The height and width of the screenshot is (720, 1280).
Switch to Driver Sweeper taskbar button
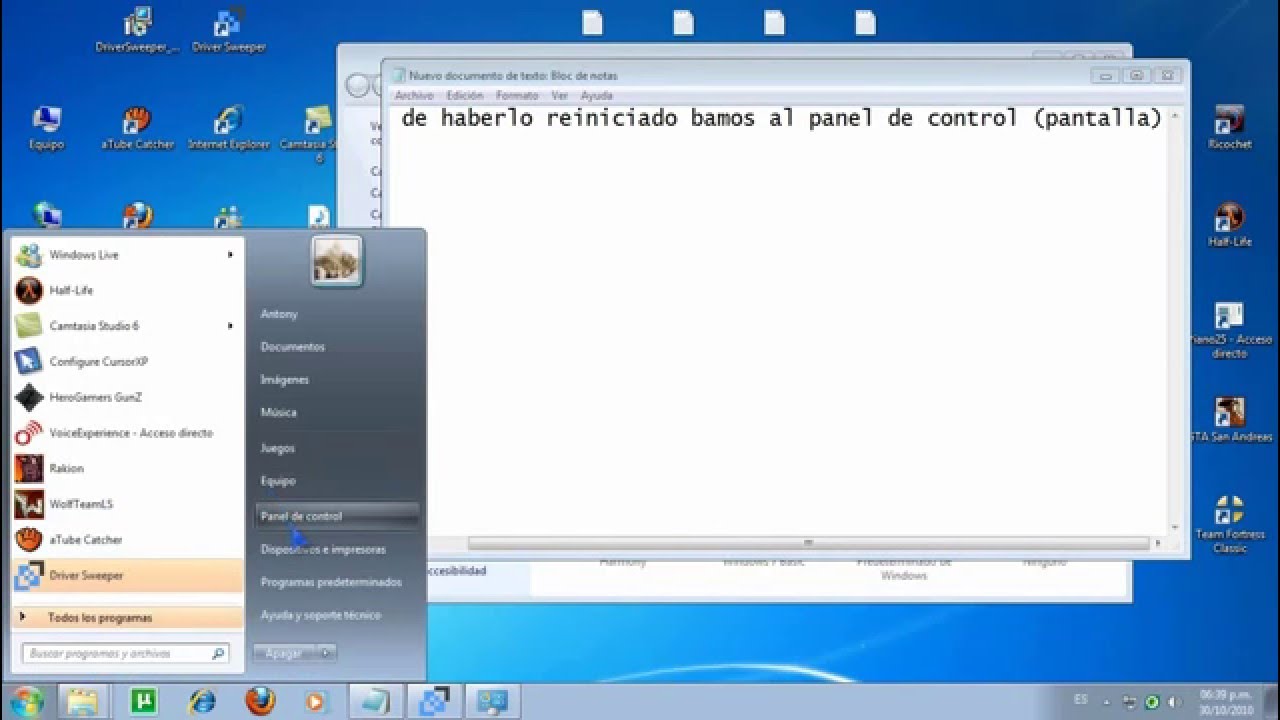pos(434,701)
